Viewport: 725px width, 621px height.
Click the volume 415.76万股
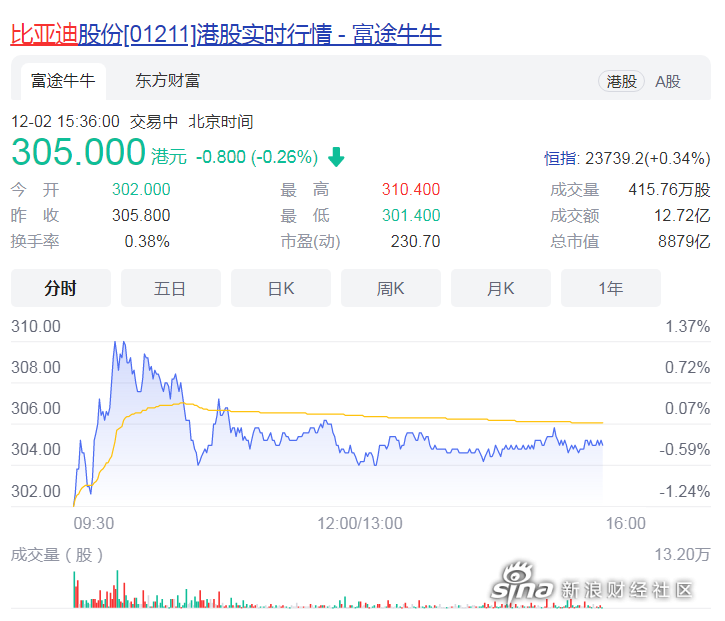click(x=669, y=190)
